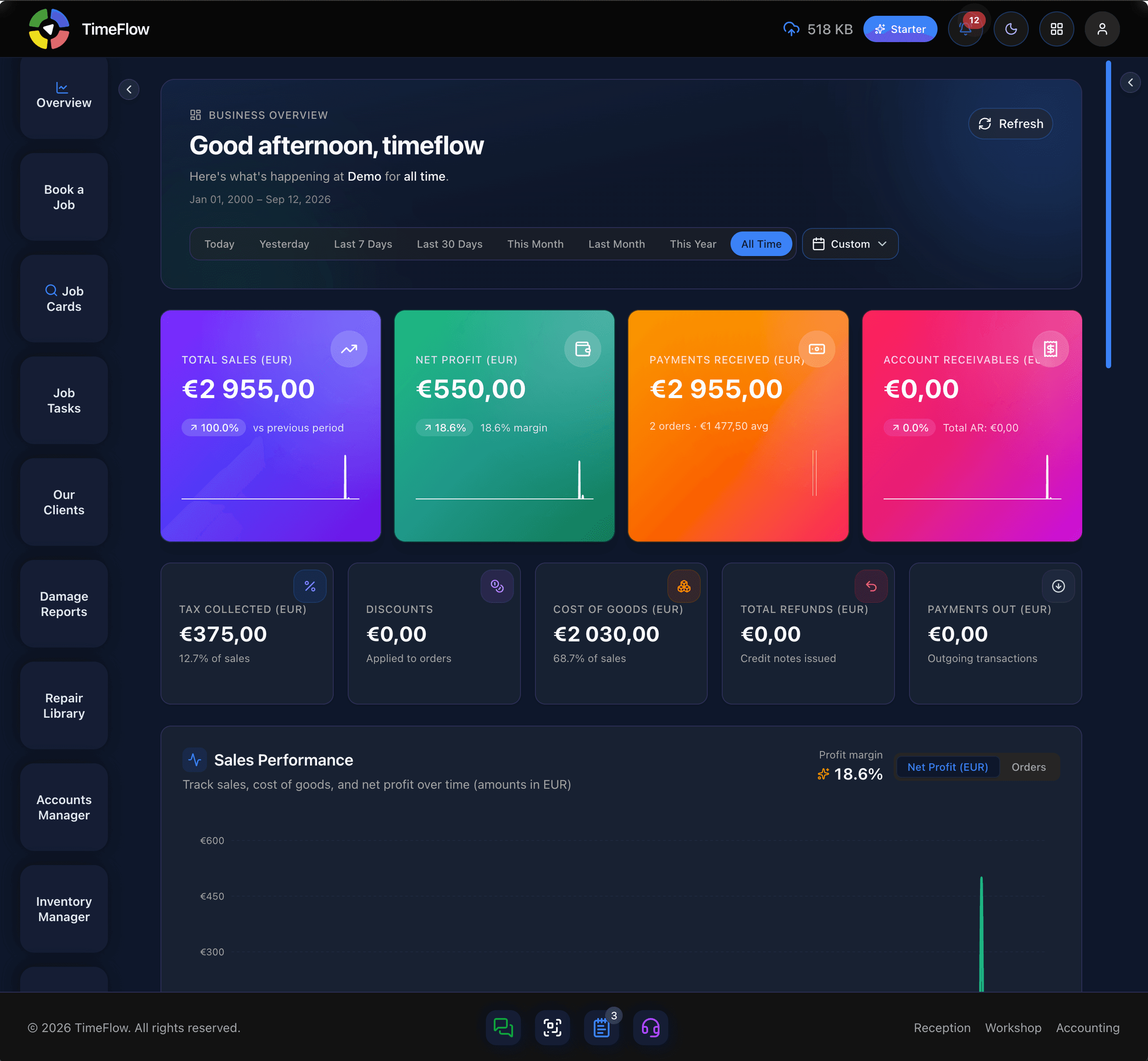Click the Cost of Goods boxes icon
Viewport: 1148px width, 1061px height.
pos(684,586)
